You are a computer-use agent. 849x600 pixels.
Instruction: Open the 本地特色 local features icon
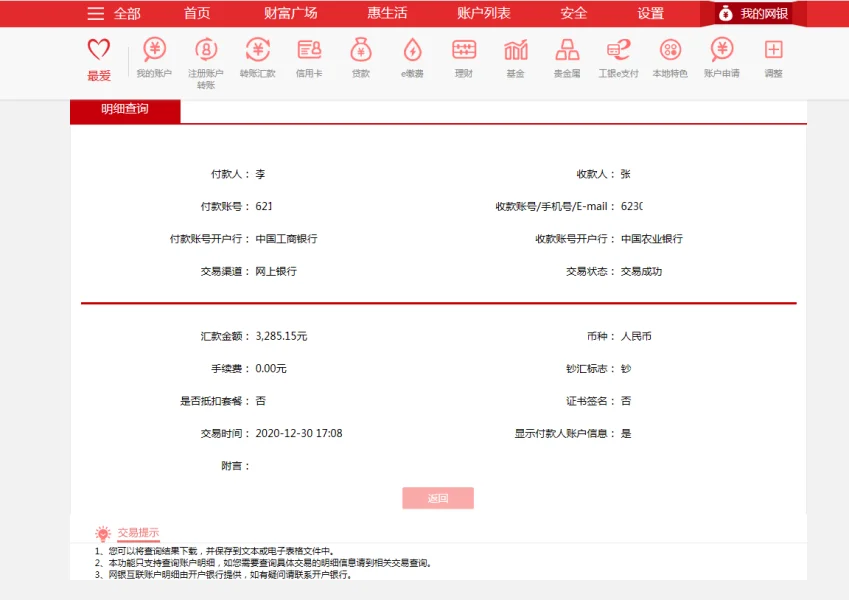coord(670,50)
